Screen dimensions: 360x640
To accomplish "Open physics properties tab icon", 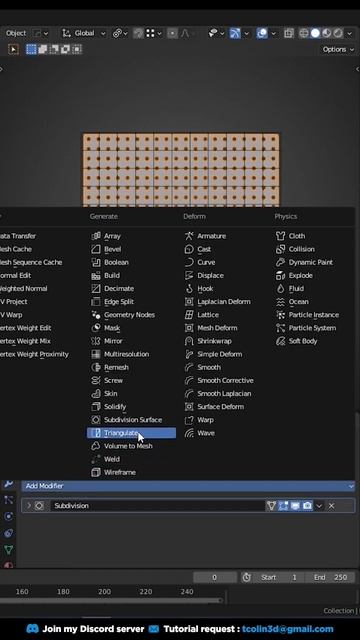I will click(9, 516).
